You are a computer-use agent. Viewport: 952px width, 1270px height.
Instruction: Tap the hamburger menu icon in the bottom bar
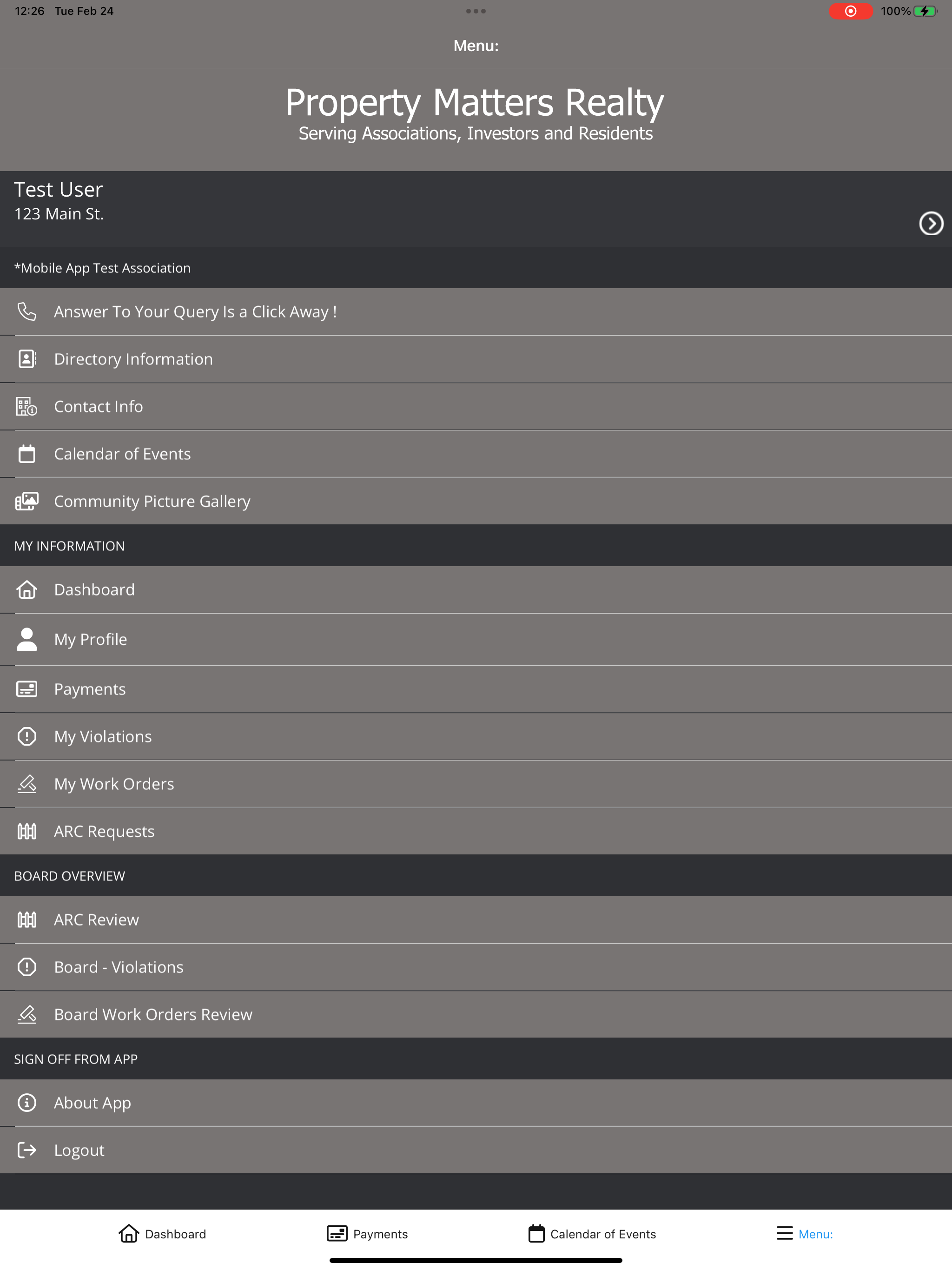click(x=784, y=1233)
